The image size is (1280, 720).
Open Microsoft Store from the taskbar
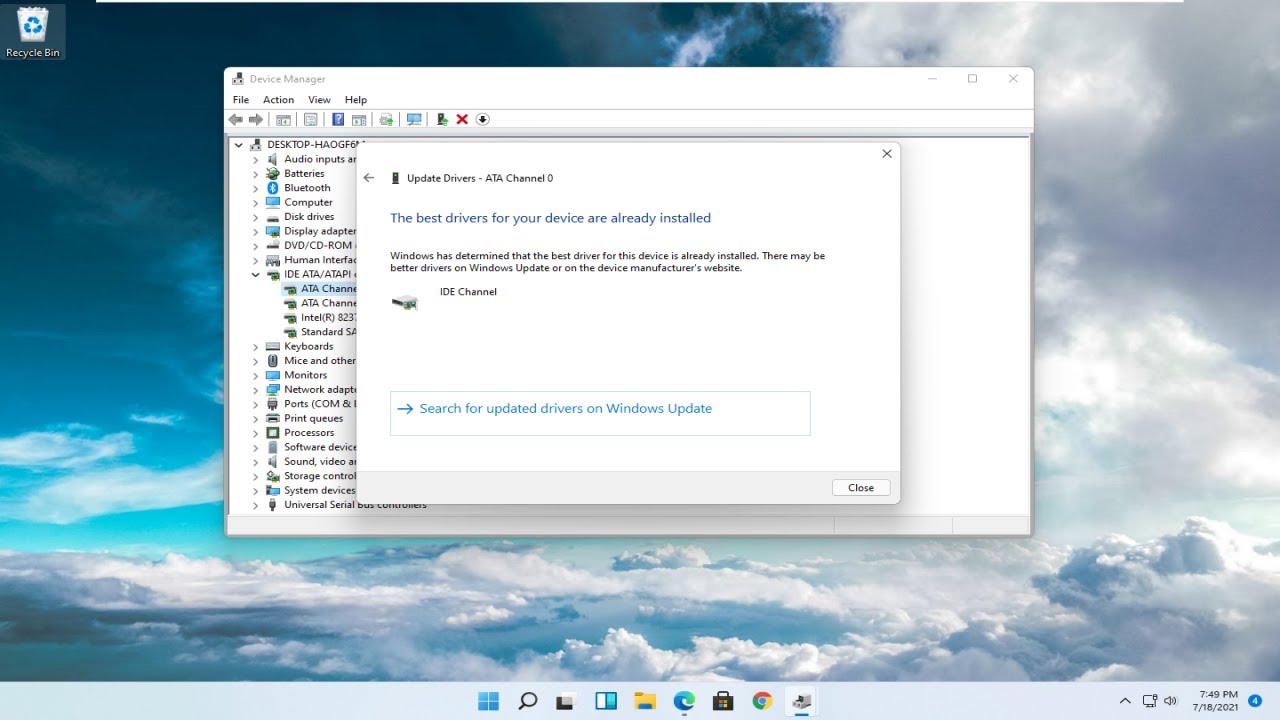pyautogui.click(x=723, y=701)
